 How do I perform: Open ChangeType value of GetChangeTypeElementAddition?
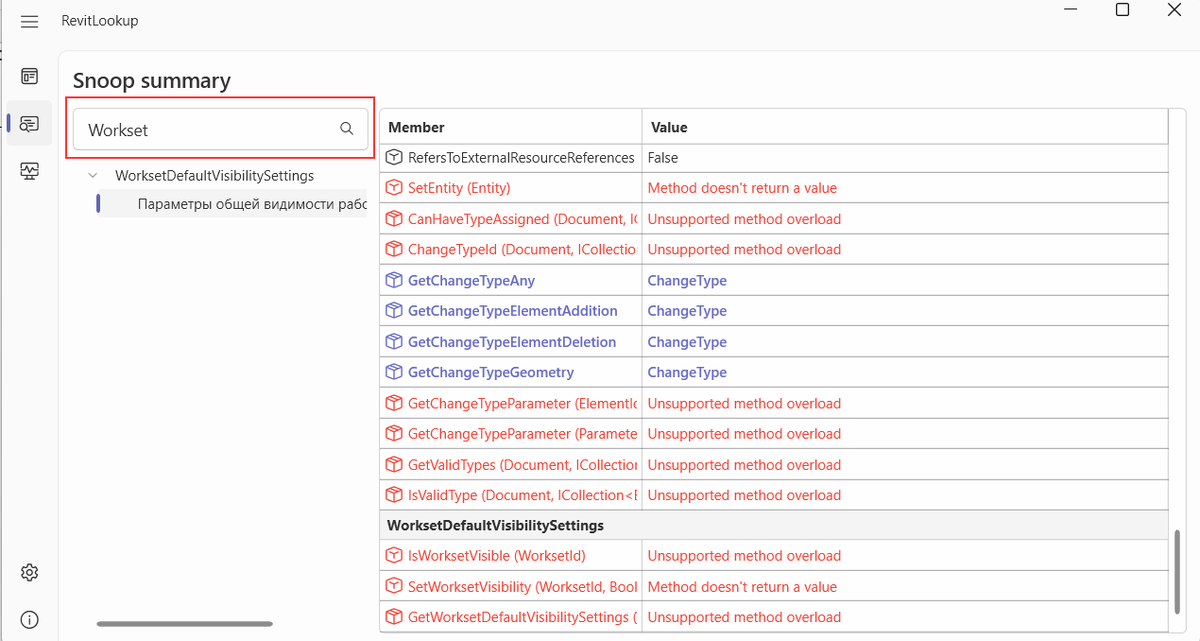687,311
